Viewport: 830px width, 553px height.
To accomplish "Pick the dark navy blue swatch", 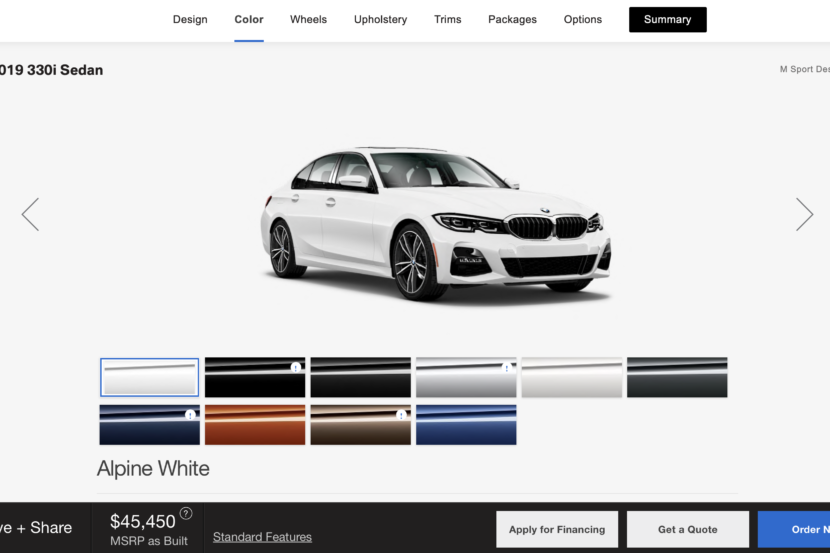I will [x=150, y=425].
